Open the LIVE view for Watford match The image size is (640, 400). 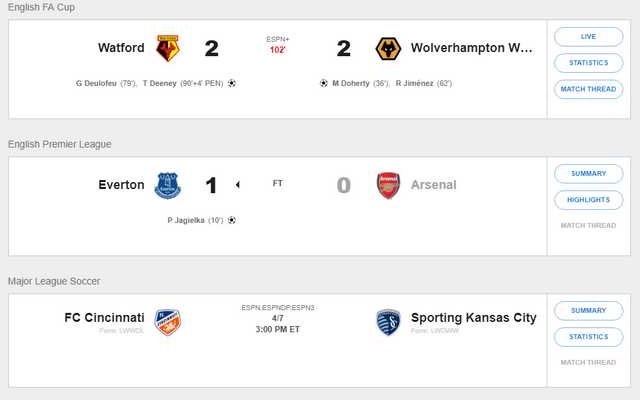pos(589,37)
